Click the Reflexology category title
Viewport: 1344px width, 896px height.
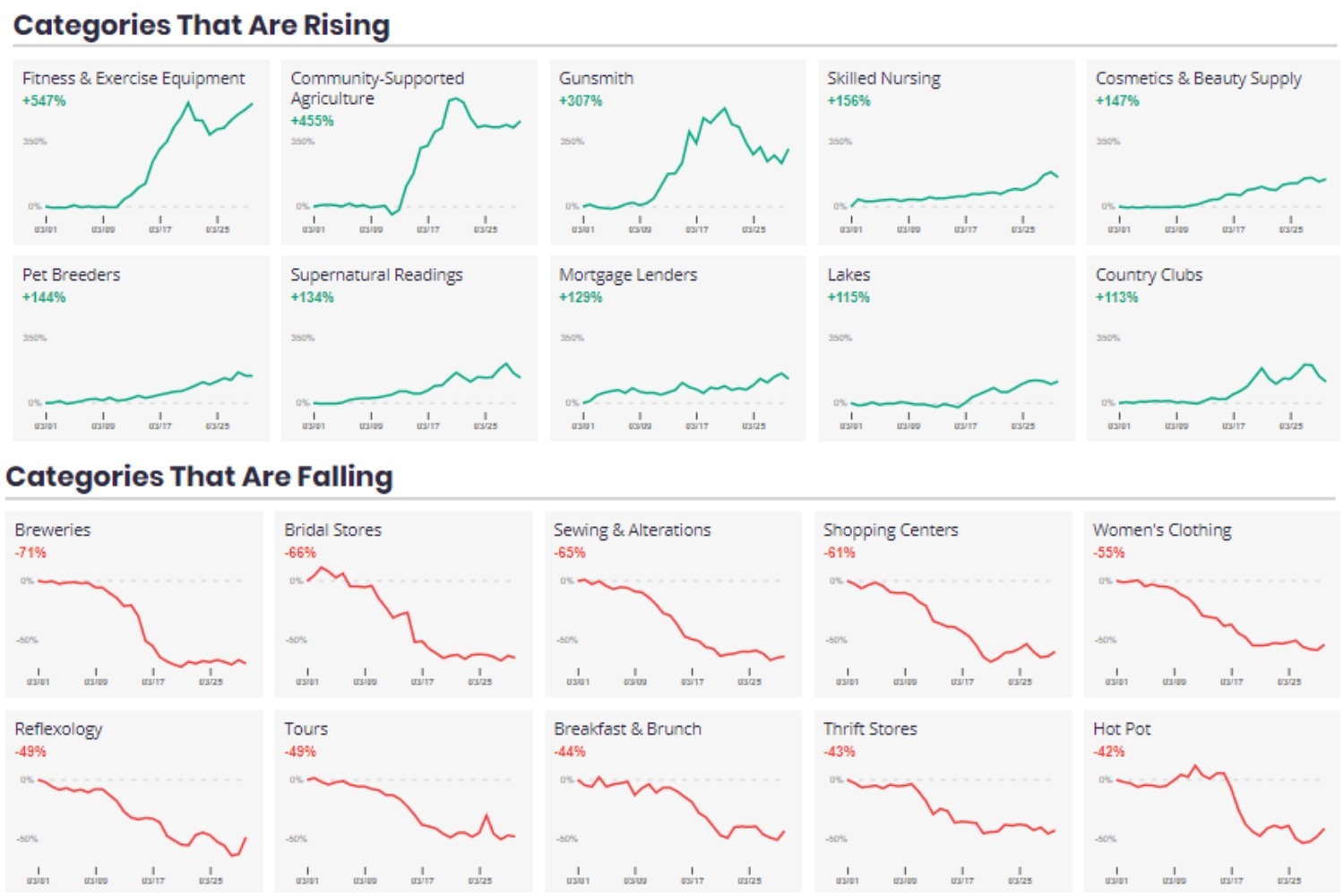58,729
